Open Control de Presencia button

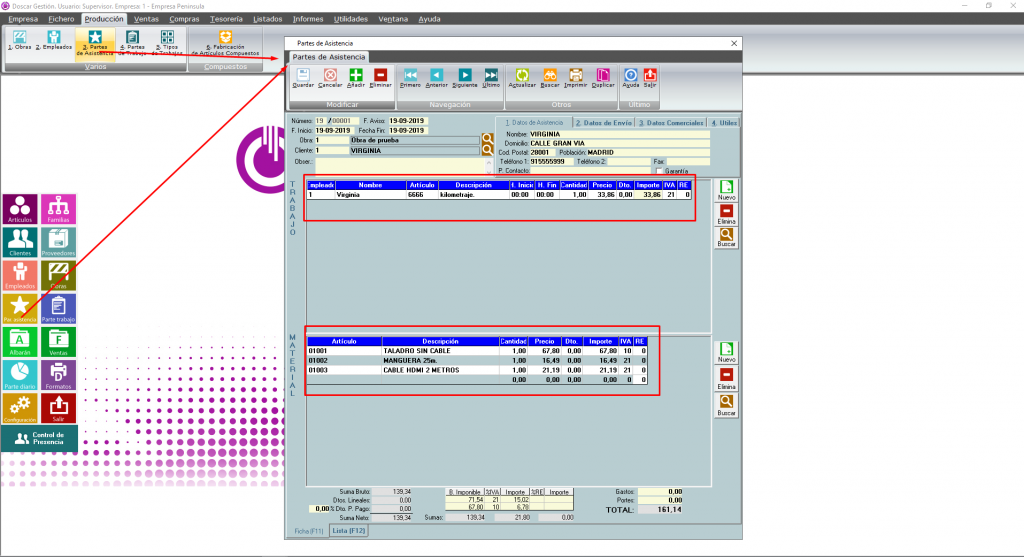(39, 438)
